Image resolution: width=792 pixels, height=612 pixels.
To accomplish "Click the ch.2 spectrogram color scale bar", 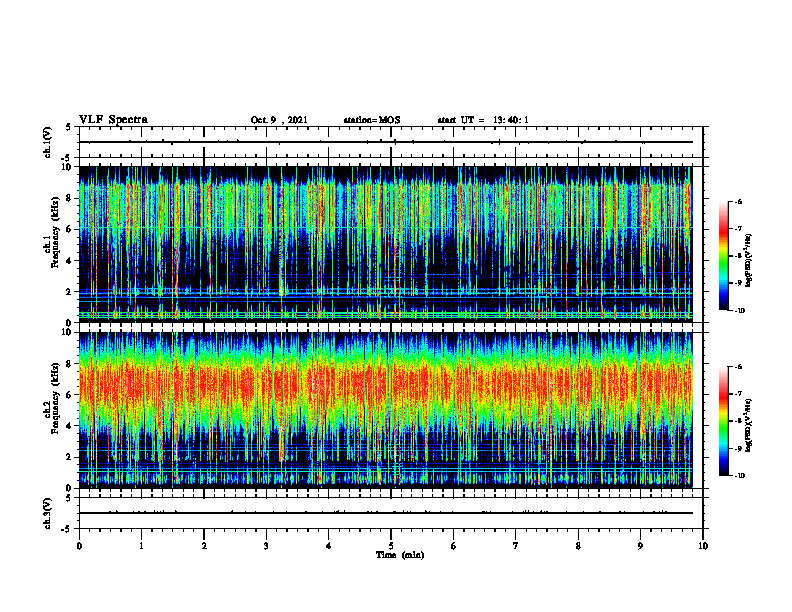I will (723, 421).
